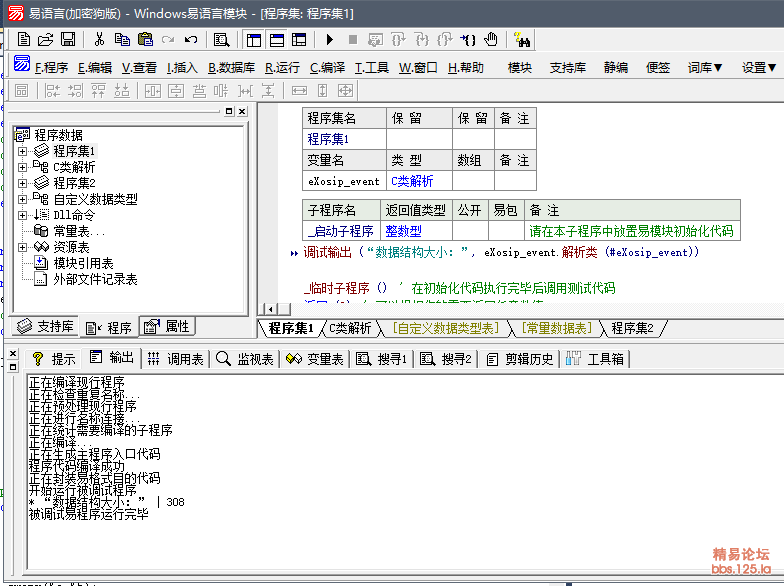Expand the 程序集1 tree node
This screenshot has height=586, width=784.
(x=22, y=151)
